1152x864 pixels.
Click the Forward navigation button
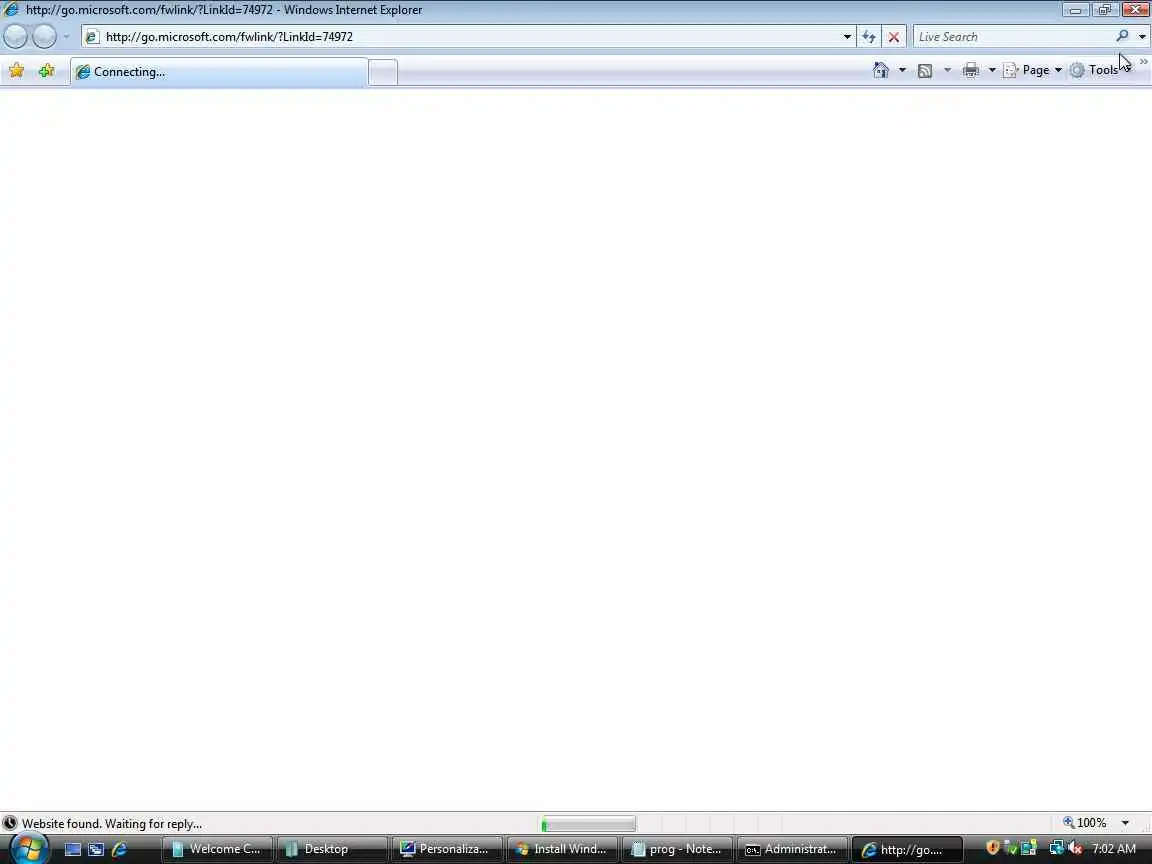coord(44,36)
